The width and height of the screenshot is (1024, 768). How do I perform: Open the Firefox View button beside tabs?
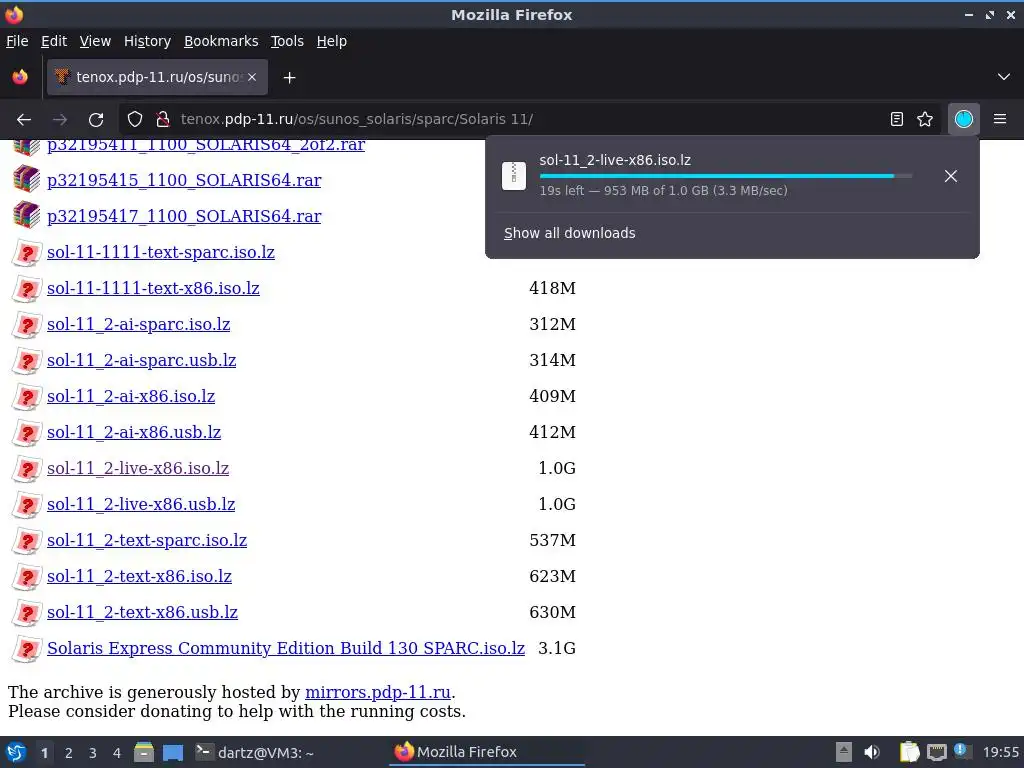coord(20,77)
